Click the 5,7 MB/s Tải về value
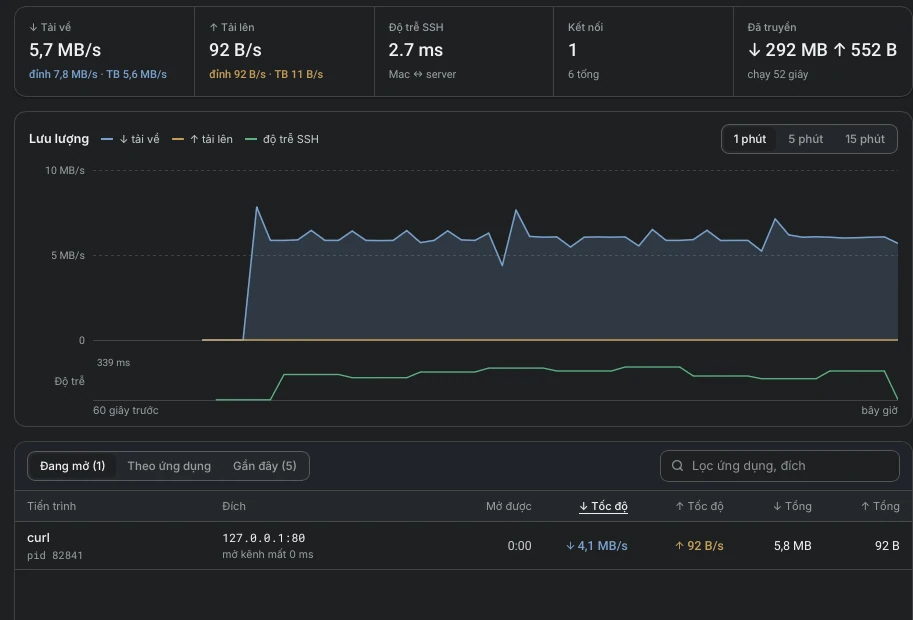 click(65, 50)
